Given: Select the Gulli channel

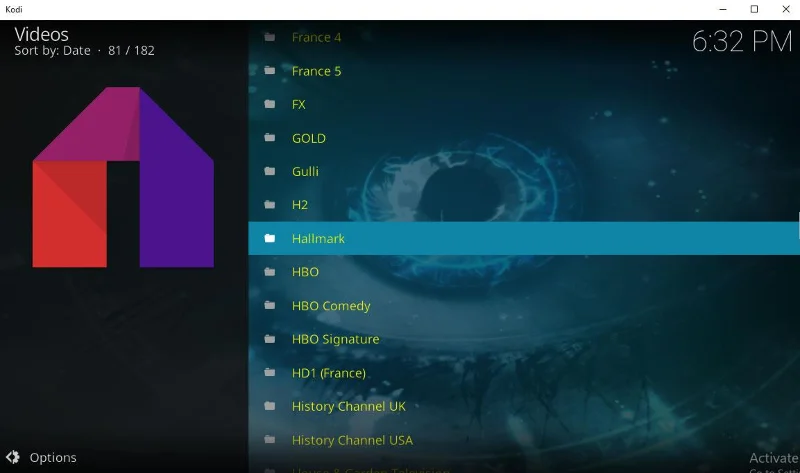Looking at the screenshot, I should tap(524, 171).
